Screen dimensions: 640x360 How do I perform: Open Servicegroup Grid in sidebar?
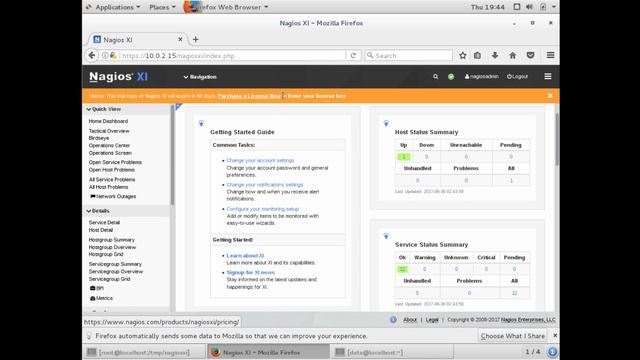tap(109, 279)
